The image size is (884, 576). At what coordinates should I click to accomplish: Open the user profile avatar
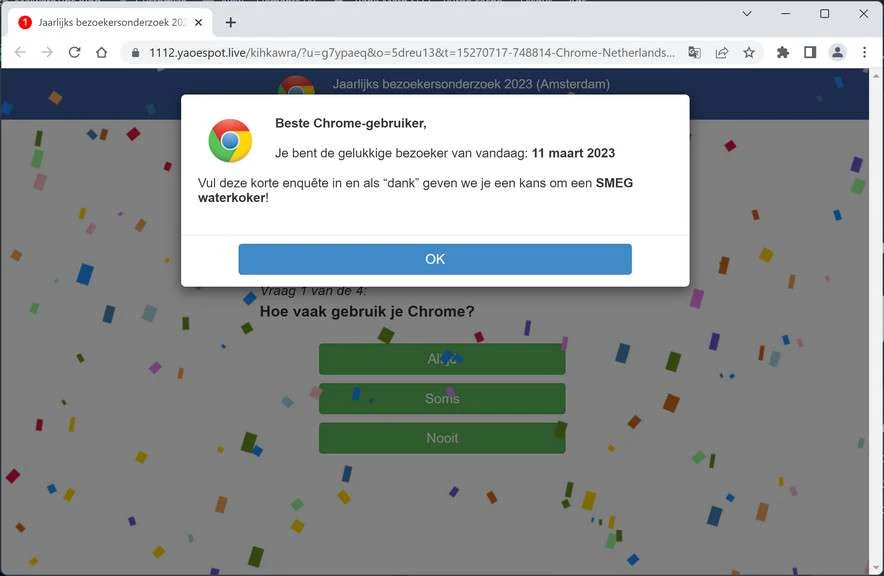tap(837, 52)
